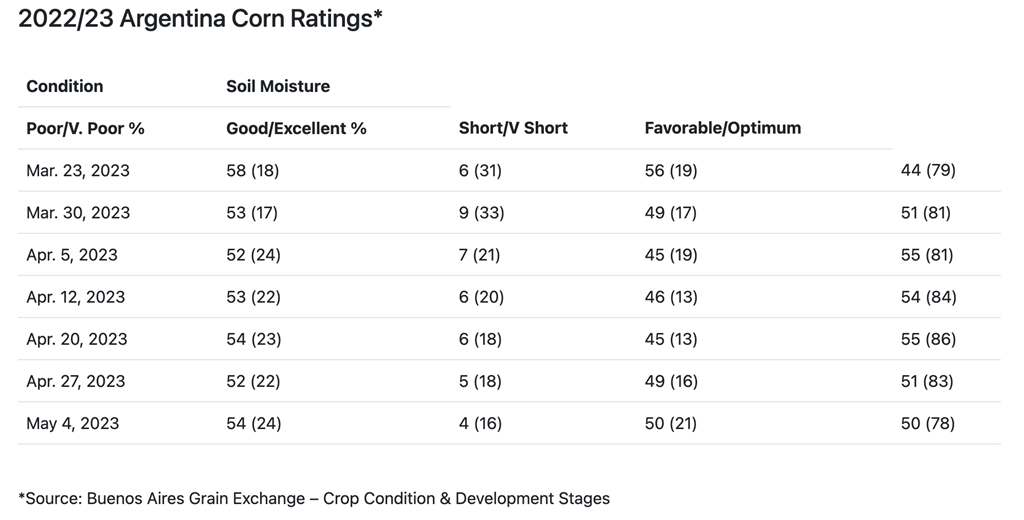Select the 'Apr. 20, 2023' row date
Screen dimensions: 1024x520
[77, 339]
